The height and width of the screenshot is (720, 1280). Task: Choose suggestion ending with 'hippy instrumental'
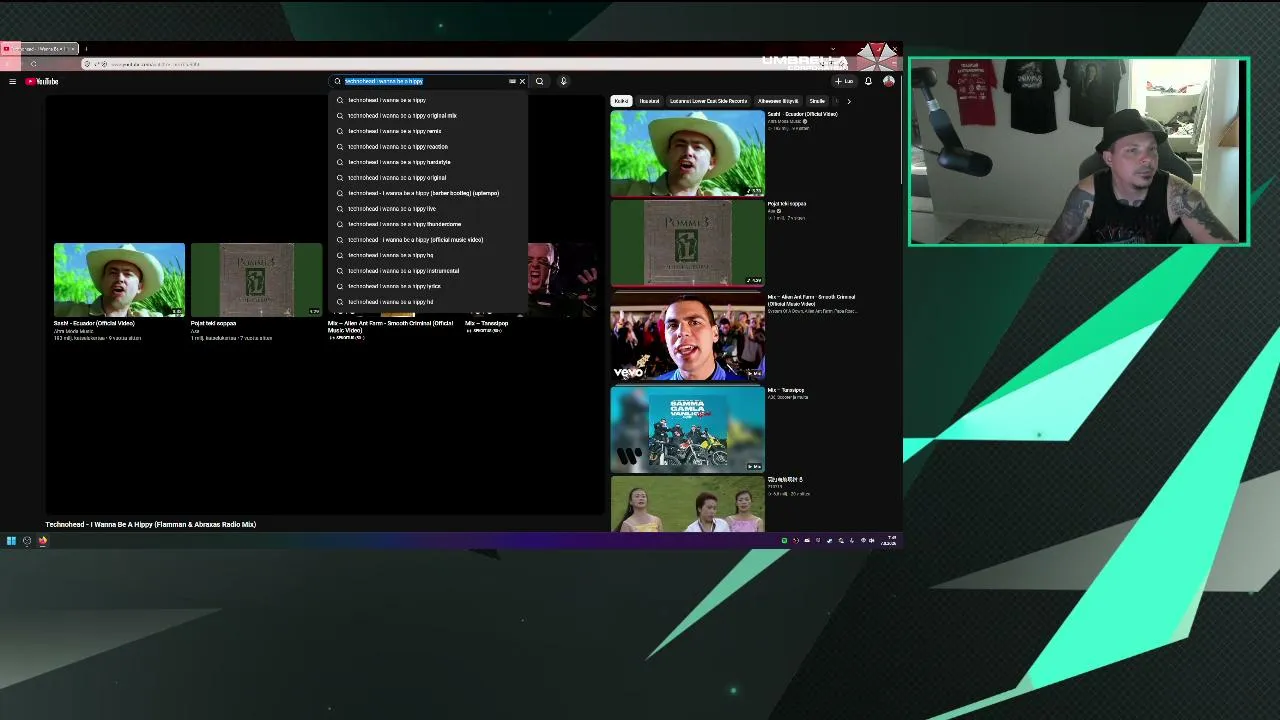(427, 271)
